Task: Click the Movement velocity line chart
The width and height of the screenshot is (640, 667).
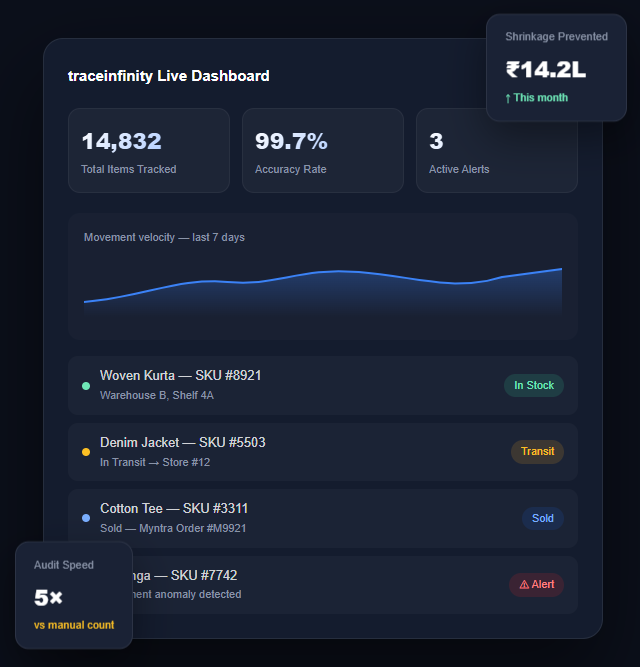Action: [323, 292]
